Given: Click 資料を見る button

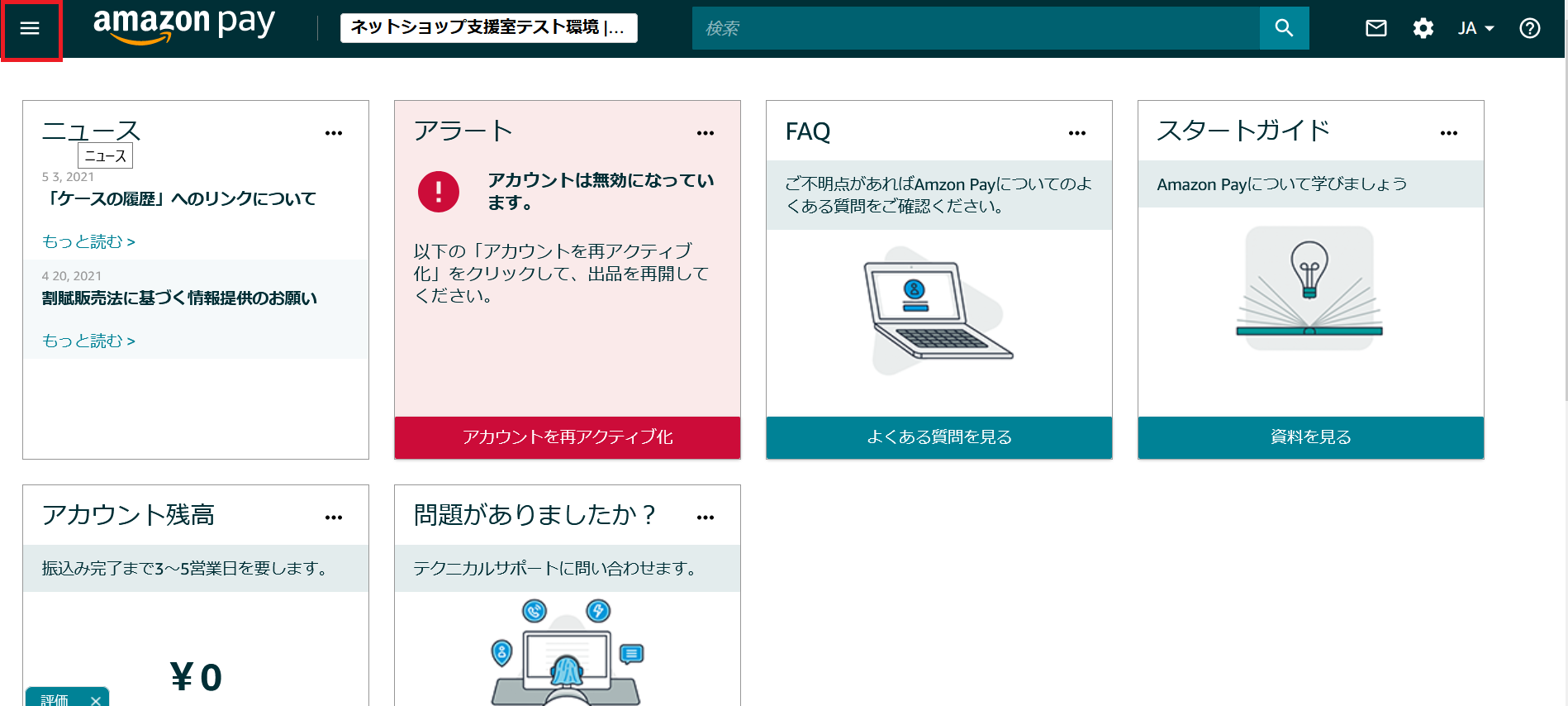Looking at the screenshot, I should (1311, 437).
